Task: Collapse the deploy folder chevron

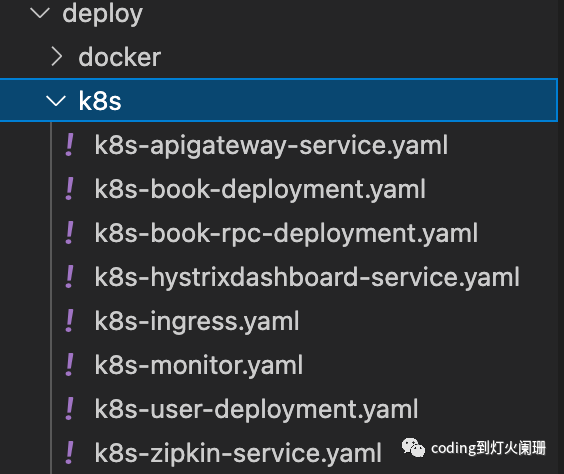Action: [40, 13]
